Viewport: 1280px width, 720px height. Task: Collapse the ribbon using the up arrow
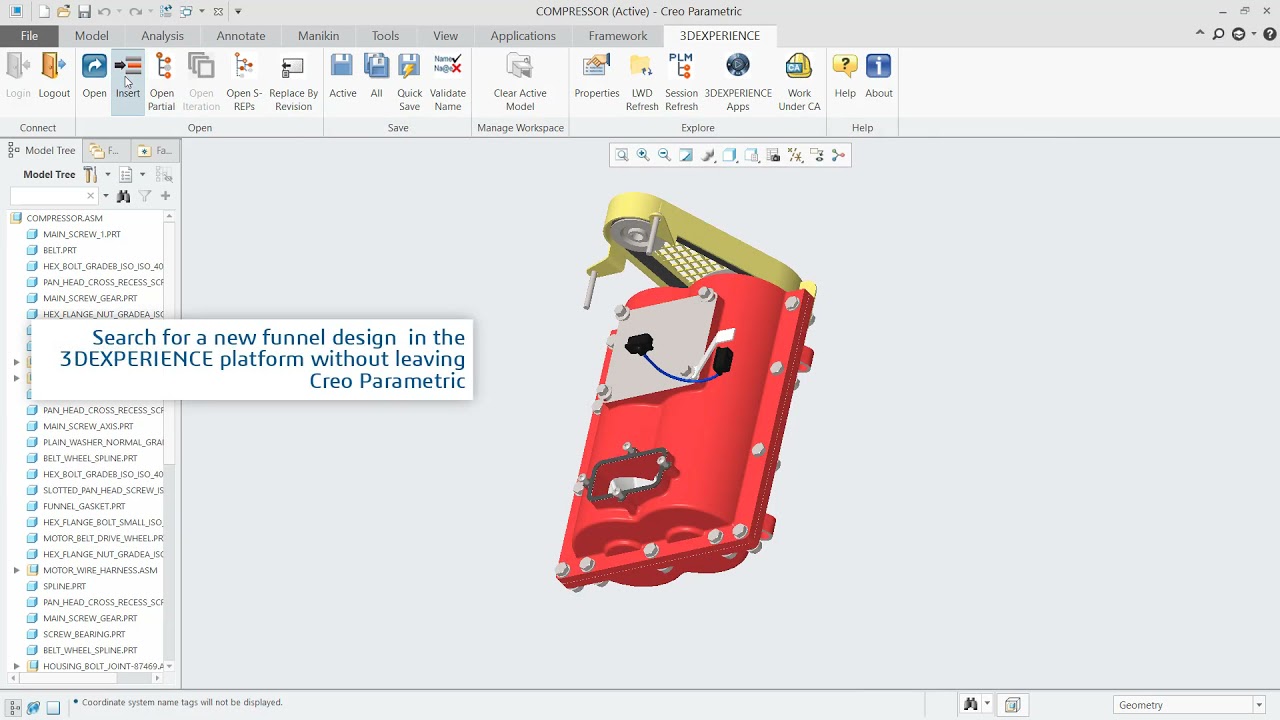(x=1200, y=33)
